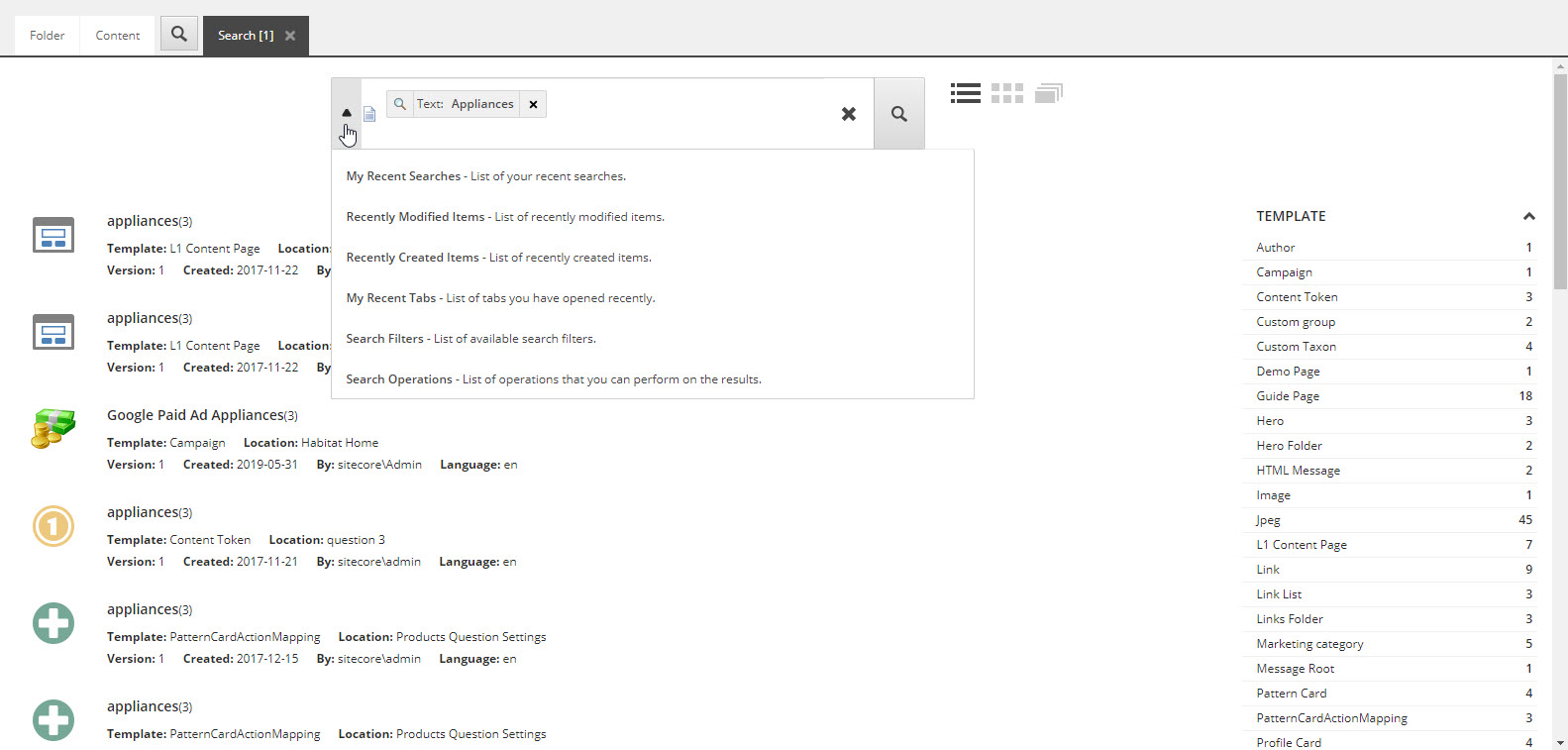Click first L1 Content Page result icon
Image resolution: width=1568 pixels, height=750 pixels.
click(x=53, y=235)
